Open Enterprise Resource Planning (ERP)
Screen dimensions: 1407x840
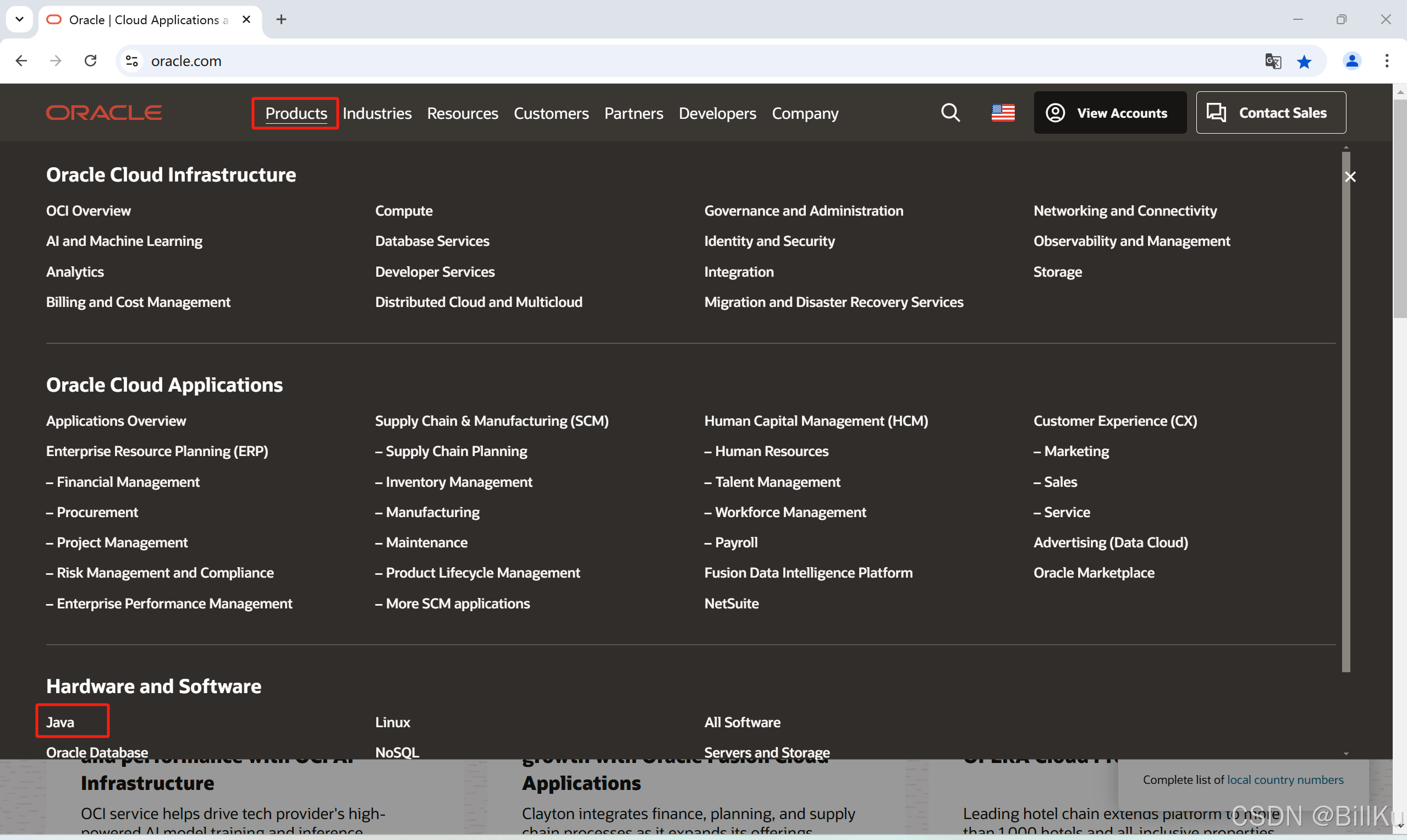(157, 451)
